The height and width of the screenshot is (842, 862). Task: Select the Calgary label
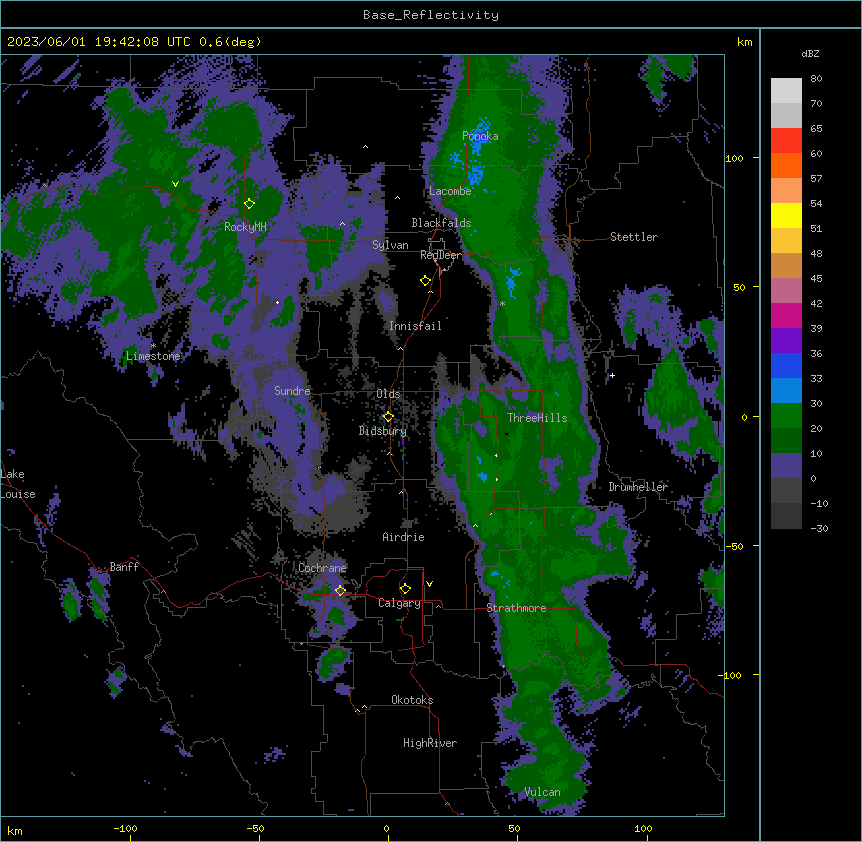coord(399,603)
